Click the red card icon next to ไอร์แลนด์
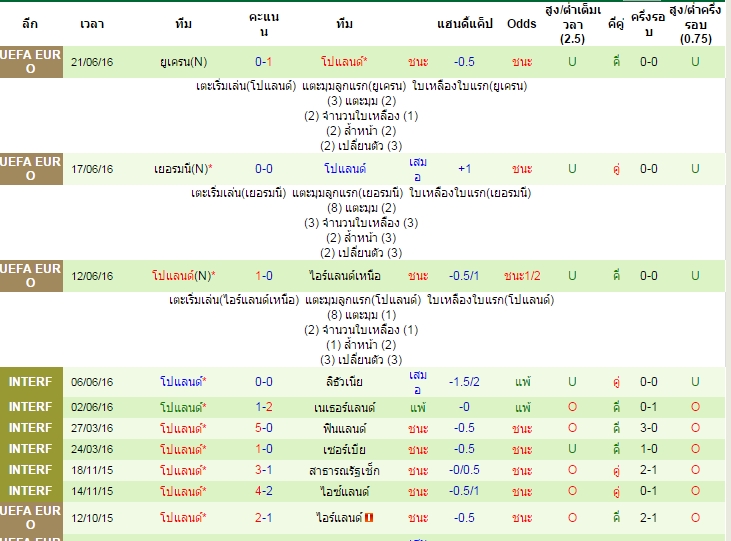Image resolution: width=731 pixels, height=541 pixels. (369, 518)
